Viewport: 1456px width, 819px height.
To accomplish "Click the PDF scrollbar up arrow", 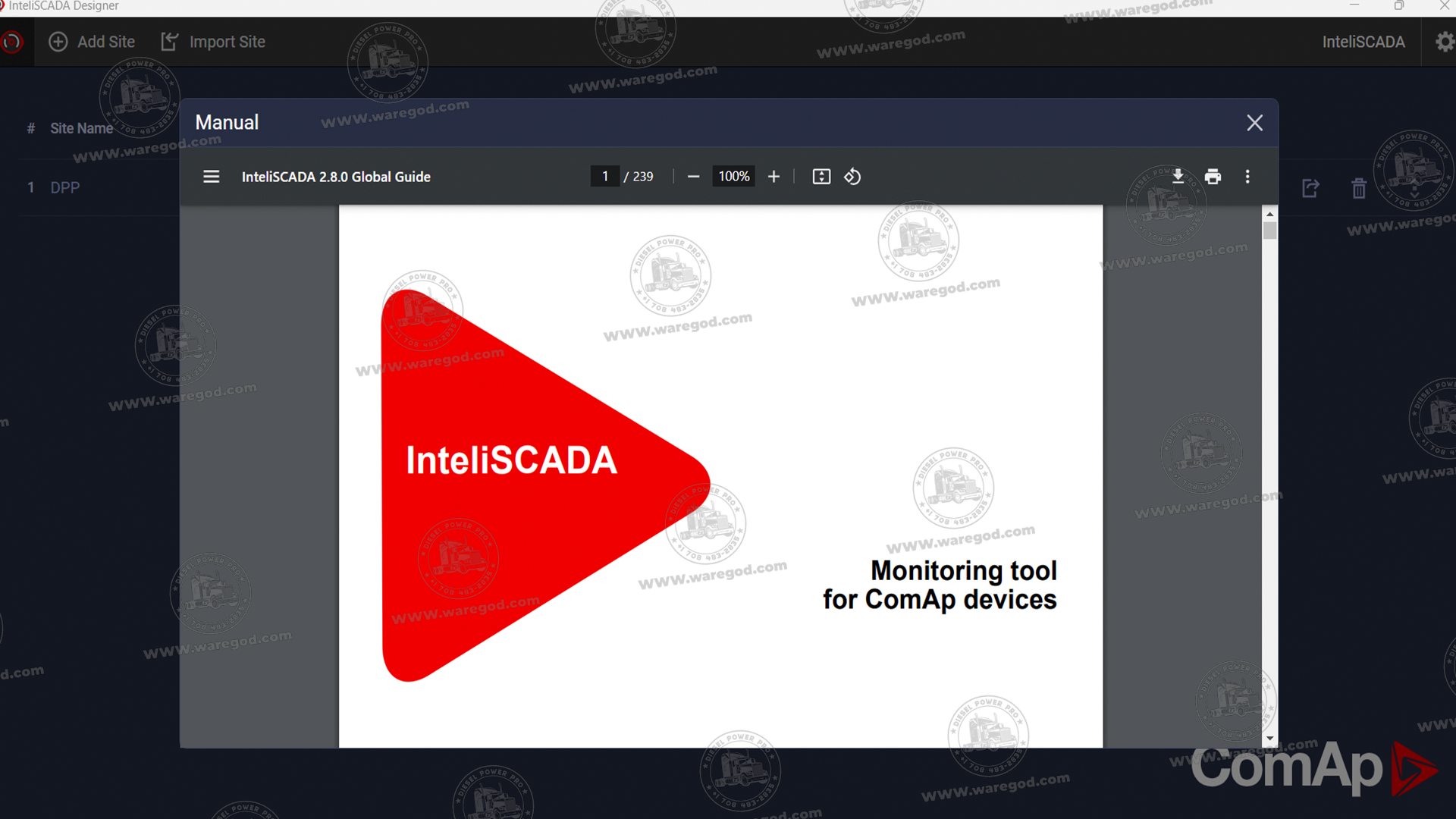I will (1269, 214).
